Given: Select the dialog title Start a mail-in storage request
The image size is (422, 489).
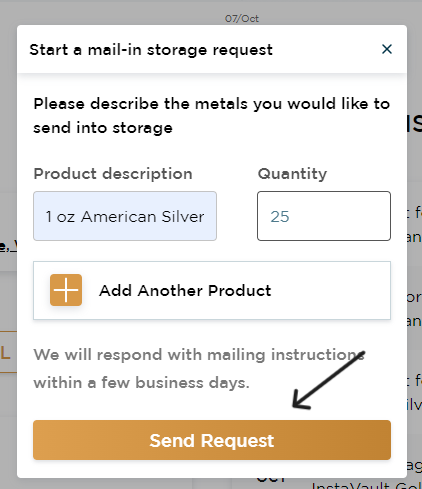Looking at the screenshot, I should 151,50.
